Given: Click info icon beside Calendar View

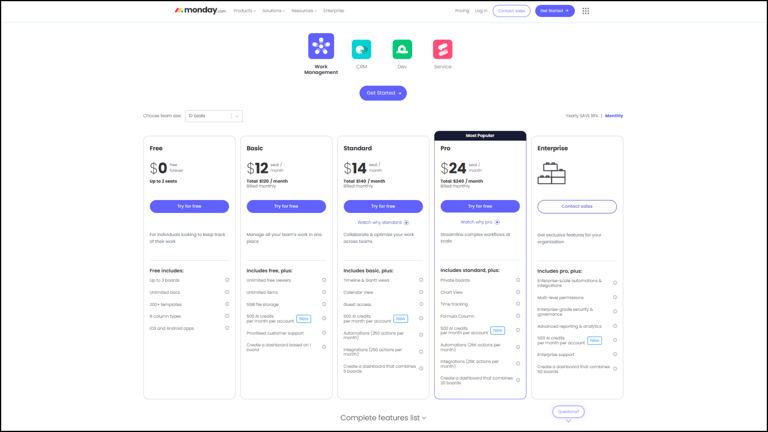Looking at the screenshot, I should point(421,292).
